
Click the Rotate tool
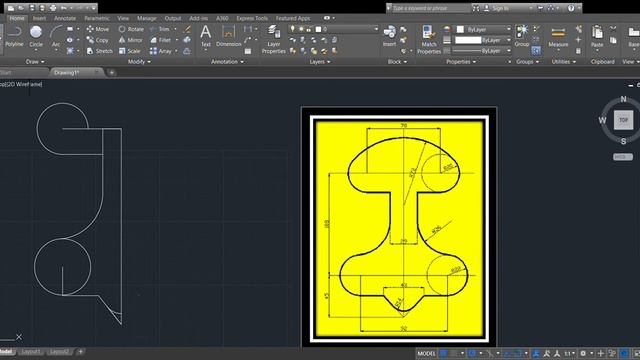[131, 29]
